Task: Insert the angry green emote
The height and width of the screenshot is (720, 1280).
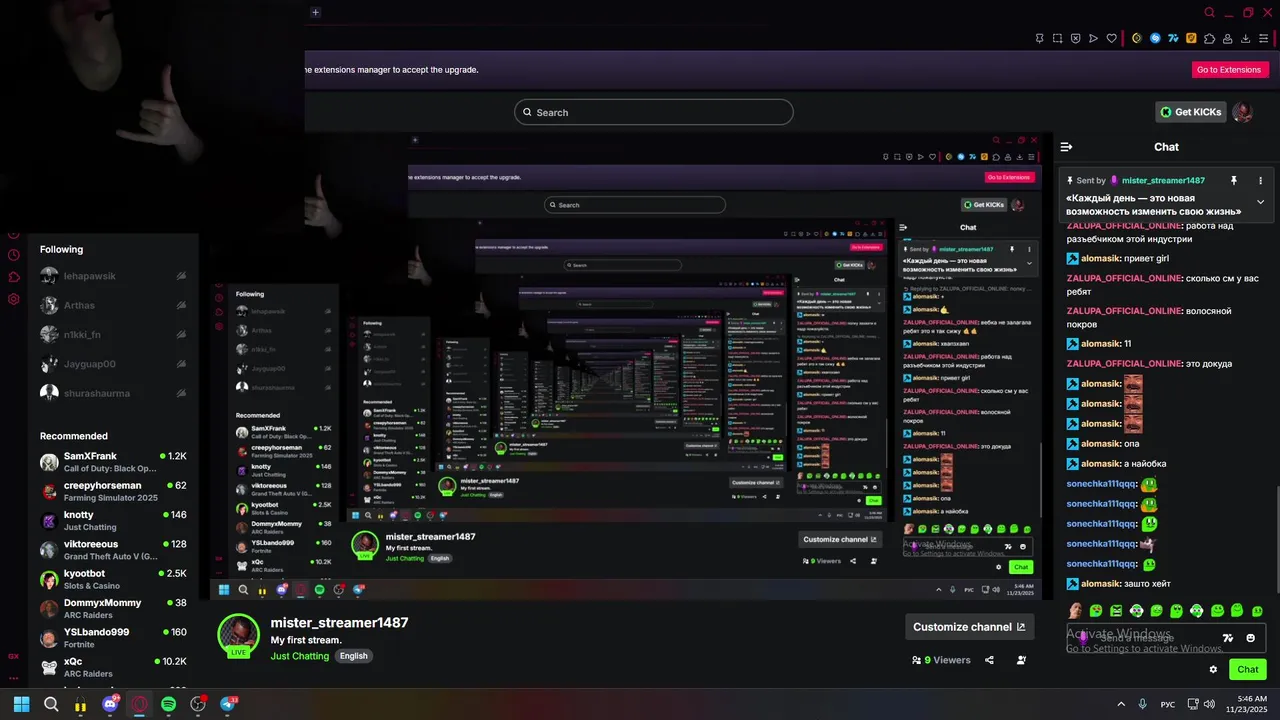Action: [x=1116, y=611]
